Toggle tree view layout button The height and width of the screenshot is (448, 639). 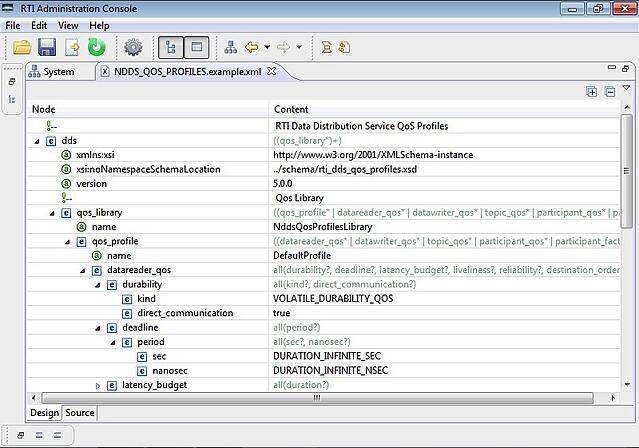coord(170,47)
